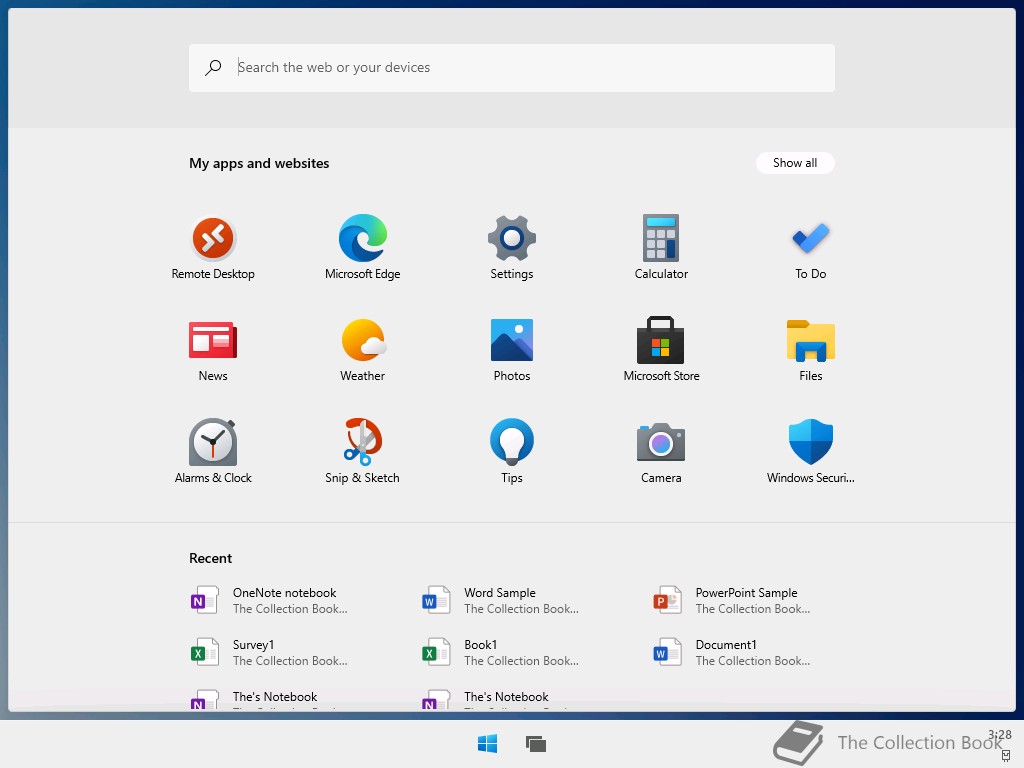Open recent OneNote notebook file
Screen dimensions: 1024x768
(269, 600)
